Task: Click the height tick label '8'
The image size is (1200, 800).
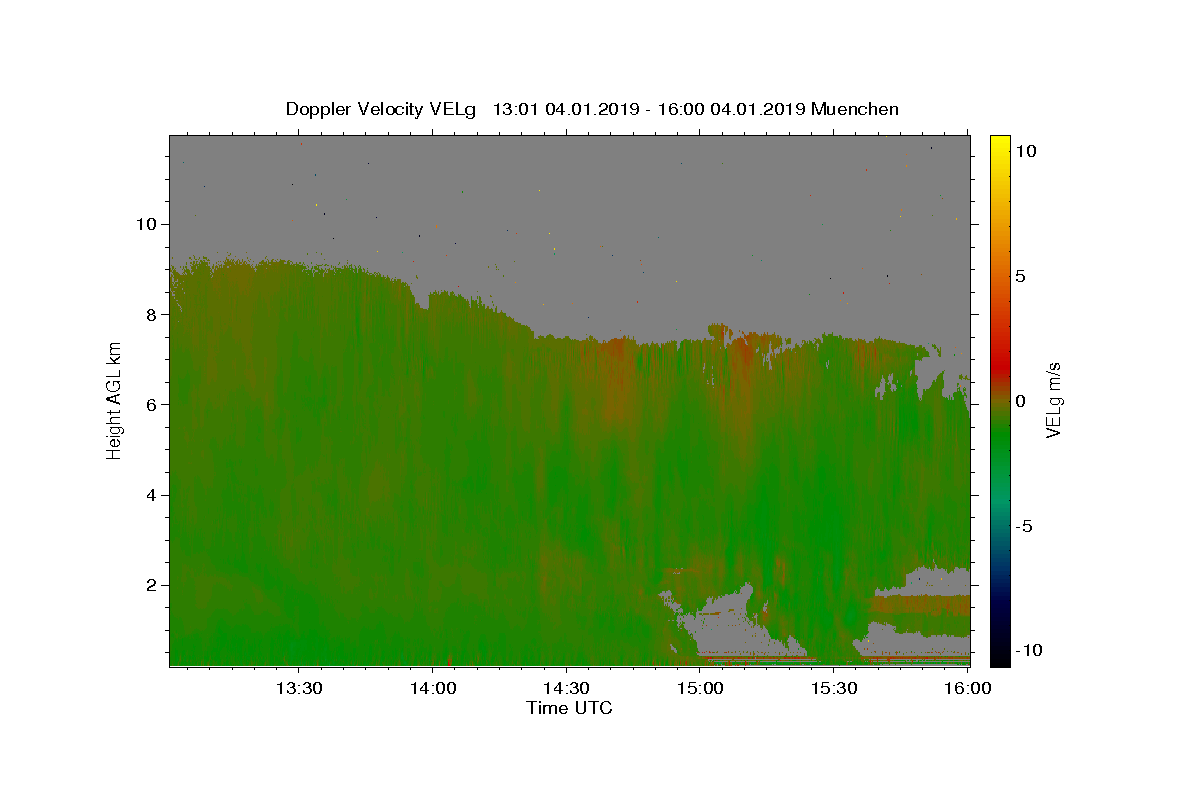Action: pyautogui.click(x=151, y=314)
